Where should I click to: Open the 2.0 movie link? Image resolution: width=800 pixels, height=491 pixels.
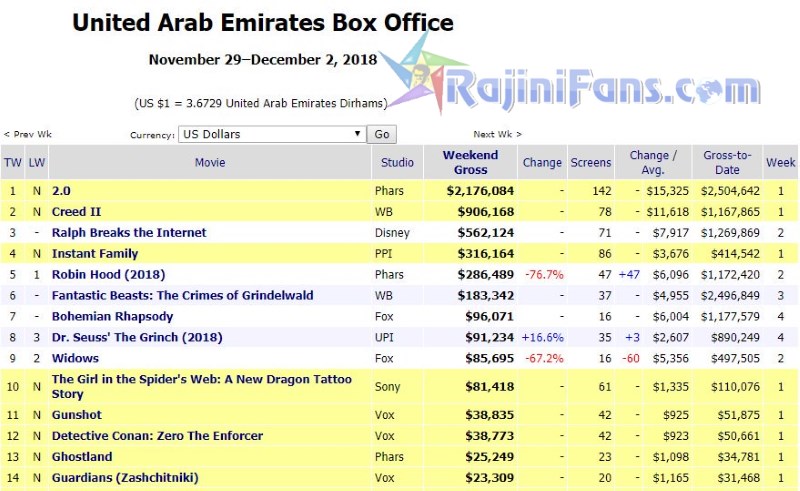pos(62,191)
